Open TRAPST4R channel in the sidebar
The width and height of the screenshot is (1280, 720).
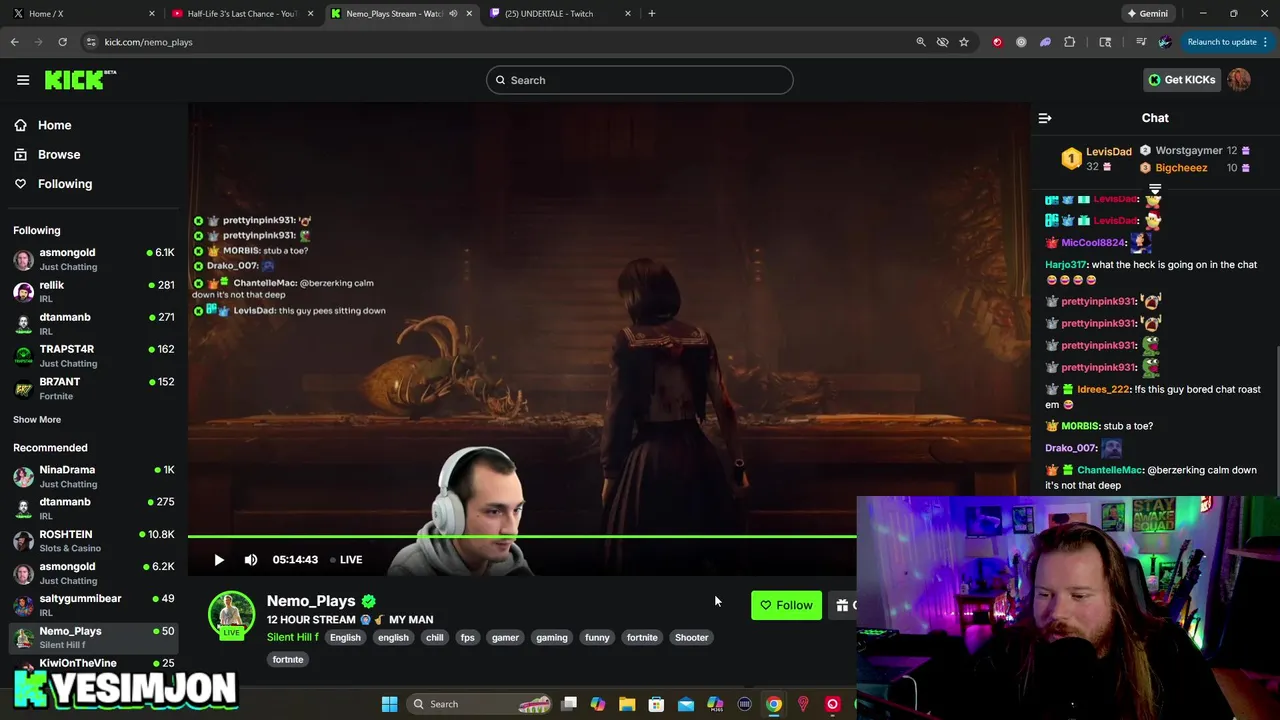[x=94, y=356]
